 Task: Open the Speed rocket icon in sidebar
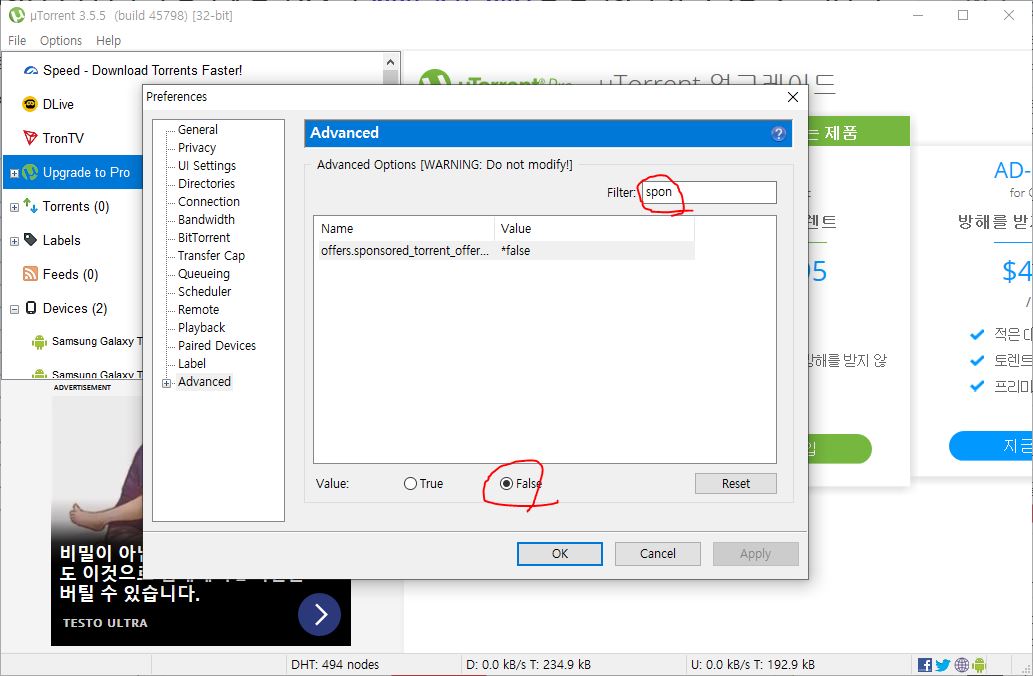tap(30, 70)
